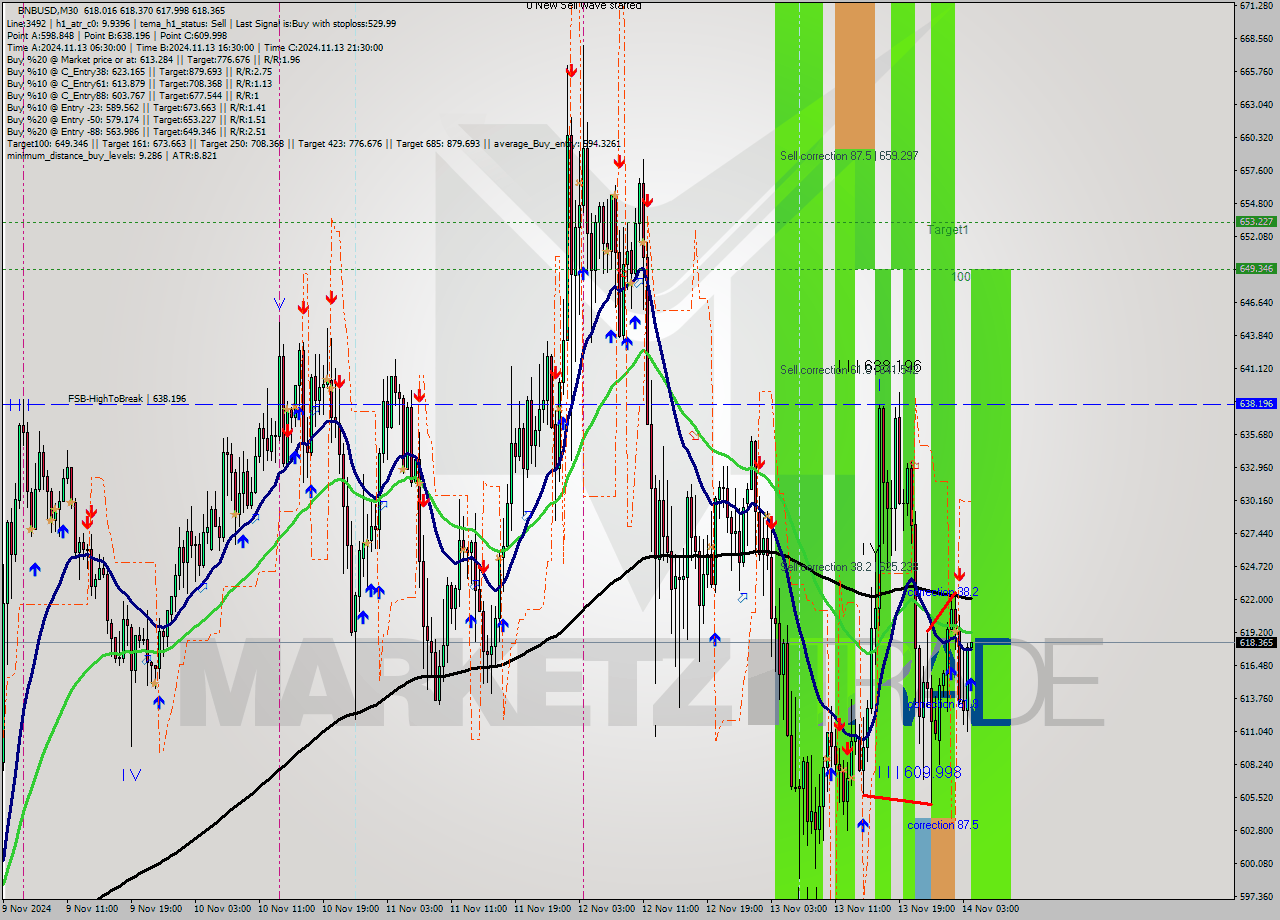Image resolution: width=1280 pixels, height=920 pixels.
Task: Select the Buy %10 @ C_Entry38 line
Action: [139, 71]
